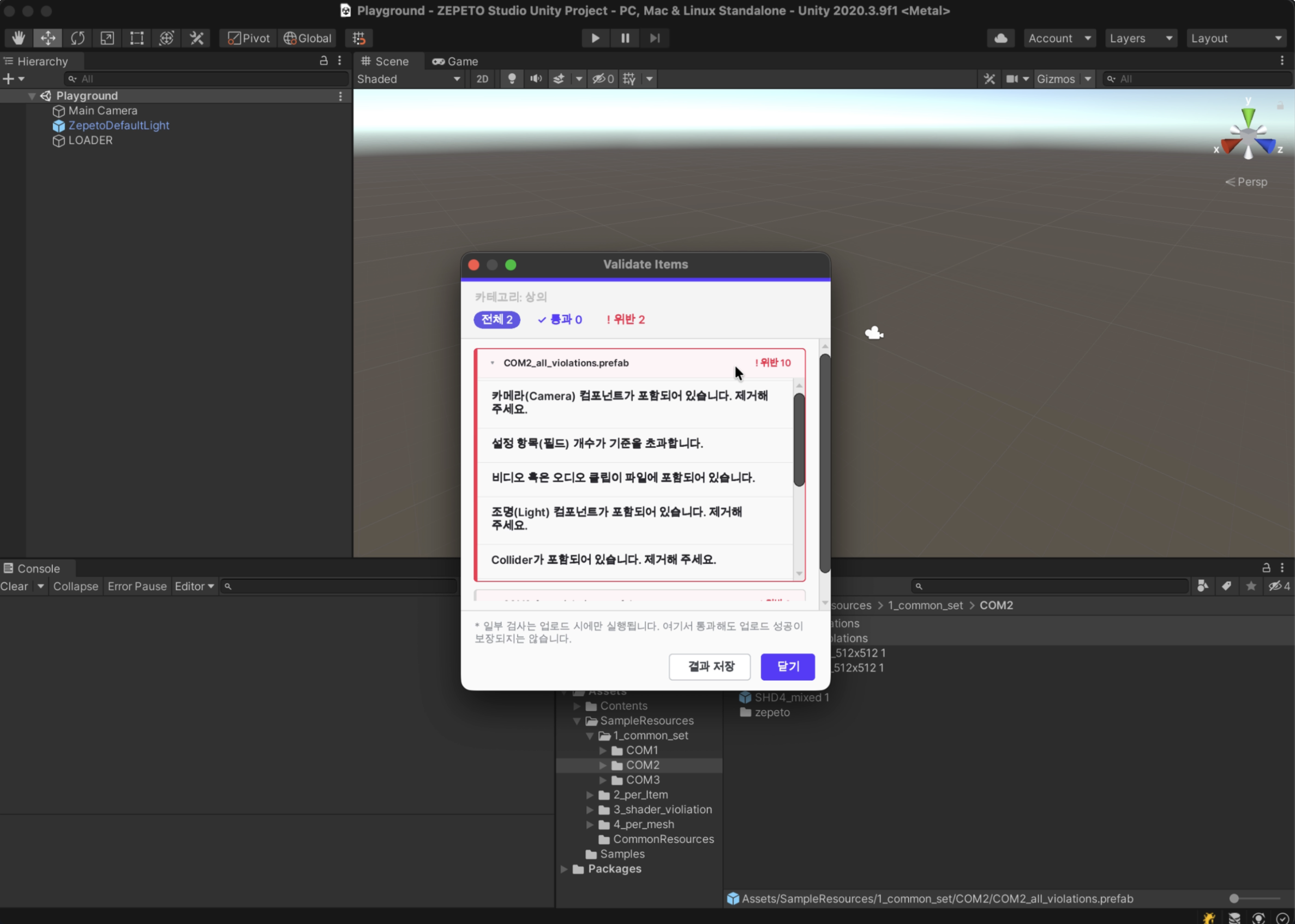Toggle scene audio speaker icon
The height and width of the screenshot is (924, 1295).
pos(536,79)
